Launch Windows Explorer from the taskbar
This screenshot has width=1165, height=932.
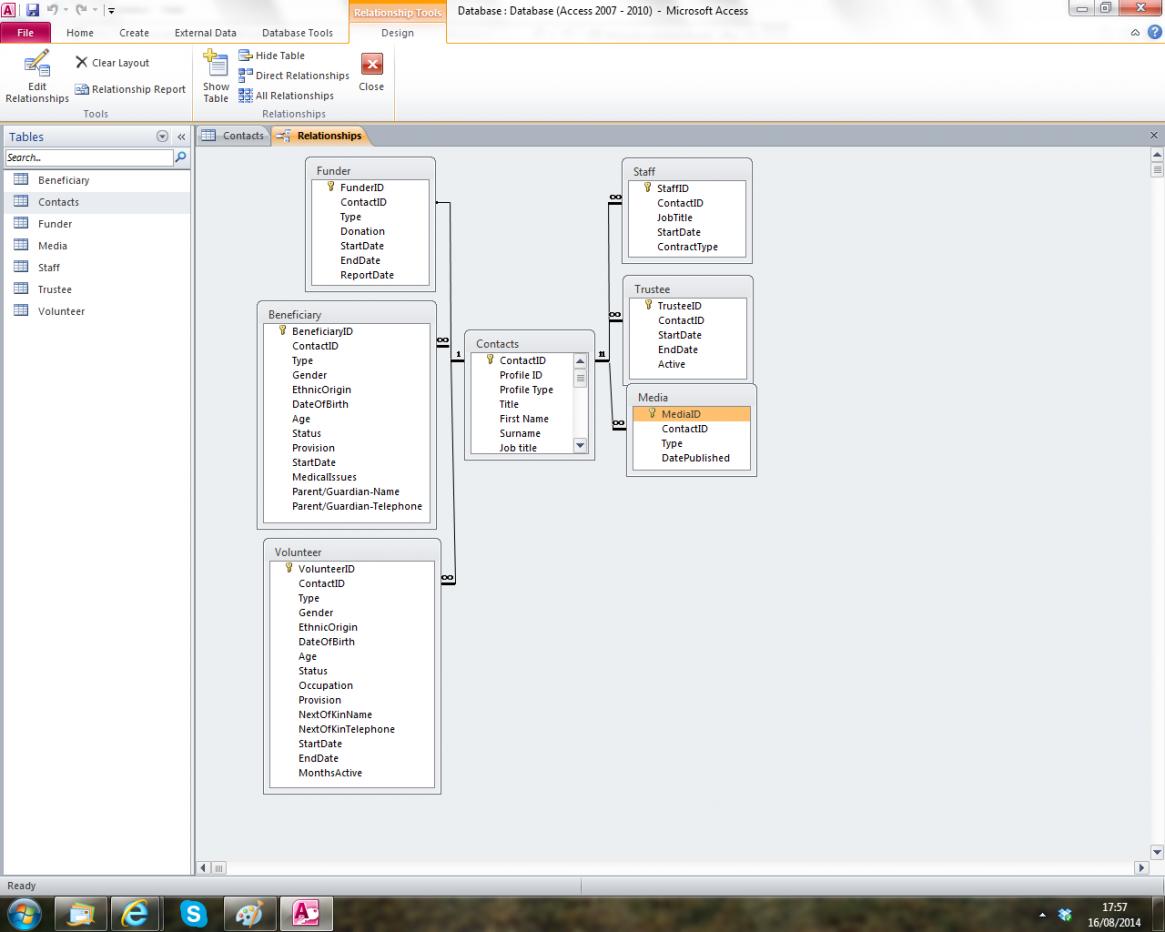(x=81, y=913)
